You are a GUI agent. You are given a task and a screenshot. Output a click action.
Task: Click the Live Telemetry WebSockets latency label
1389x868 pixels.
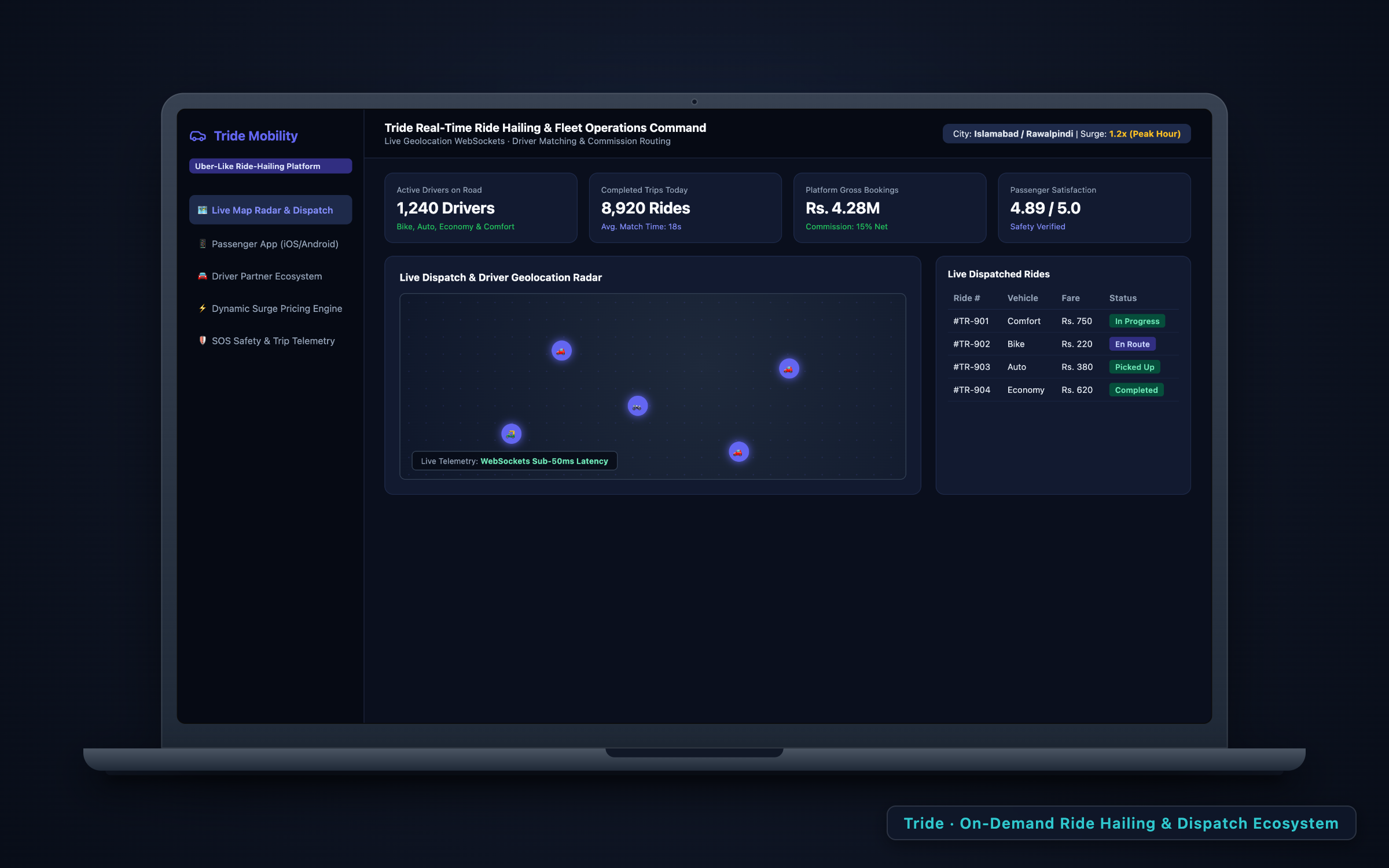coord(515,461)
